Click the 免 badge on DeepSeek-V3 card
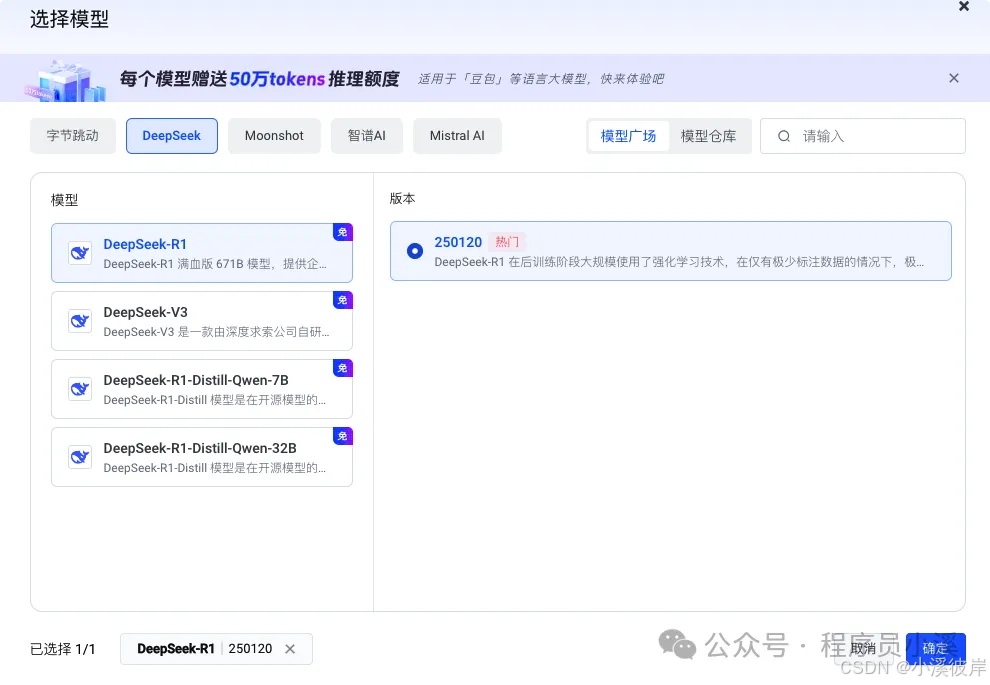The image size is (990, 685). pos(342,300)
